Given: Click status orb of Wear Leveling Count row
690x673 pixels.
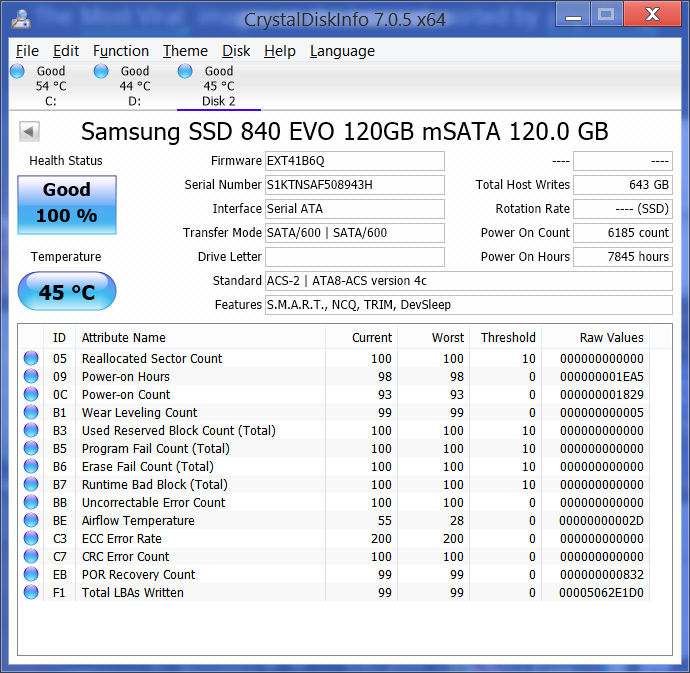Looking at the screenshot, I should pos(31,412).
